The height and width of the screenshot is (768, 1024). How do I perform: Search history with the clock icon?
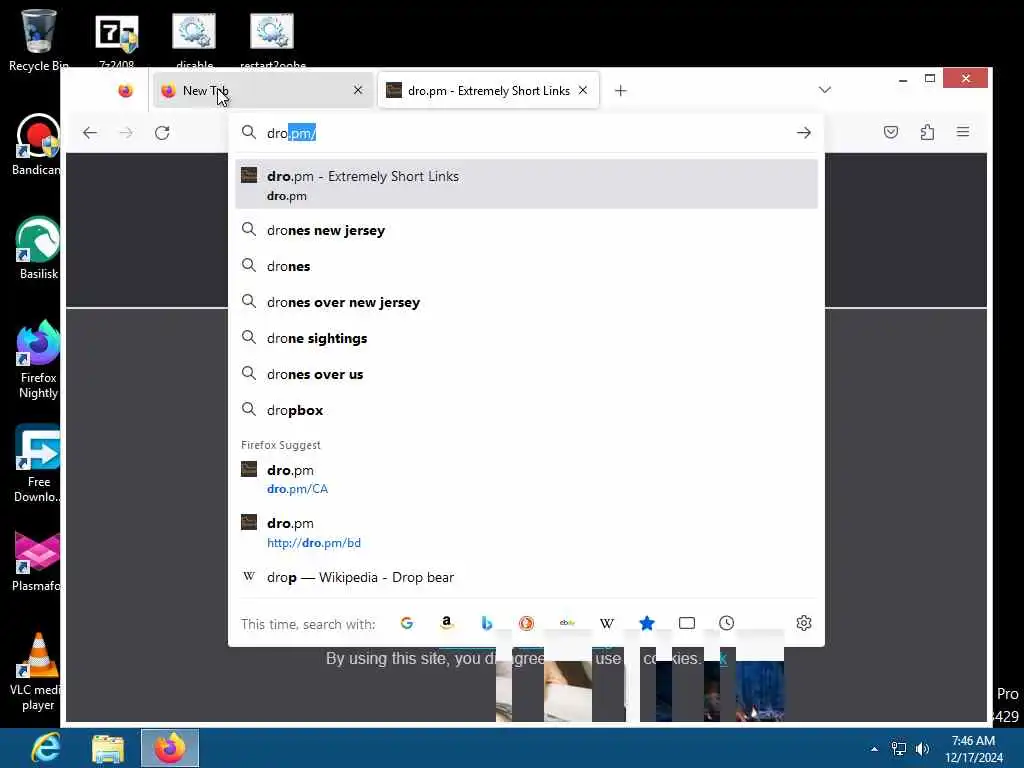(x=726, y=624)
